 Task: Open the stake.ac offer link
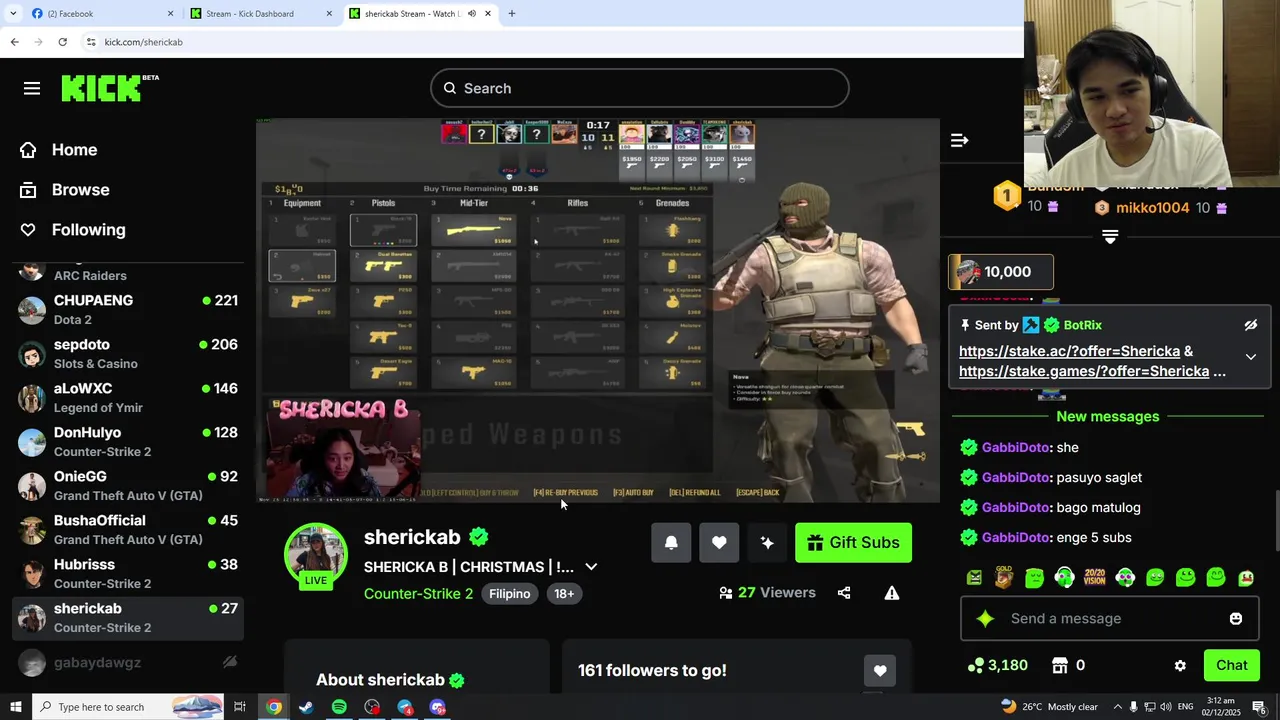(1069, 351)
